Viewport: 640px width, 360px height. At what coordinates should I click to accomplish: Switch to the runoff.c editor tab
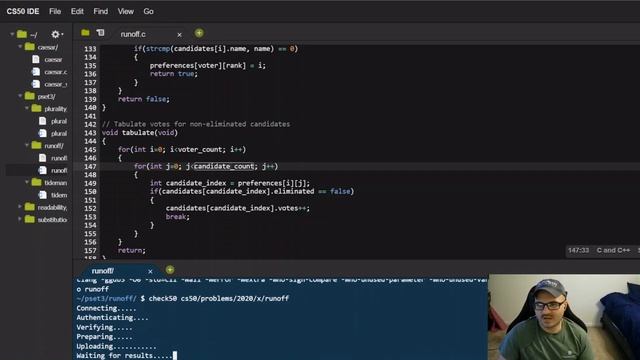pyautogui.click(x=133, y=34)
